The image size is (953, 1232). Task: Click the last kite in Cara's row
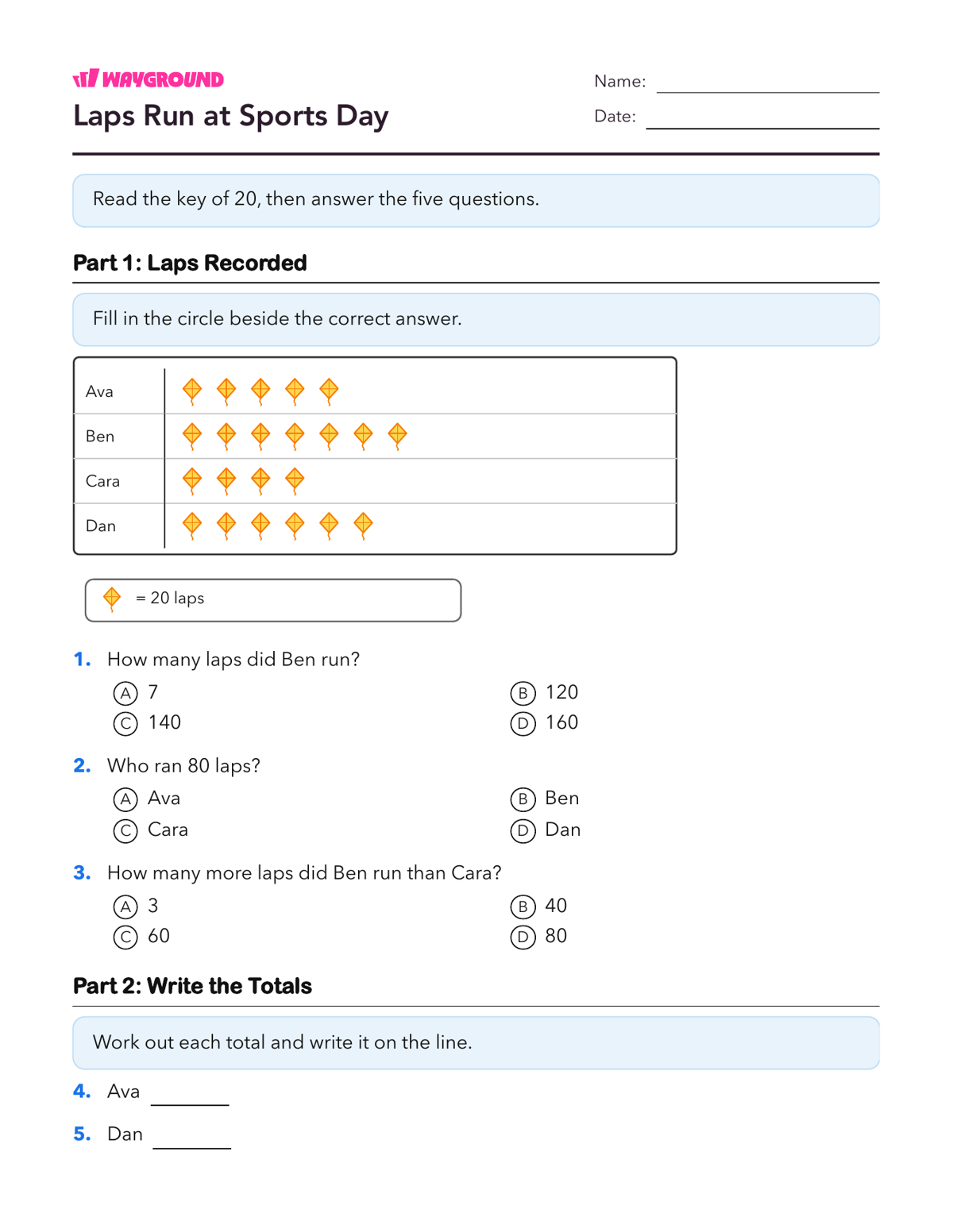tap(295, 481)
